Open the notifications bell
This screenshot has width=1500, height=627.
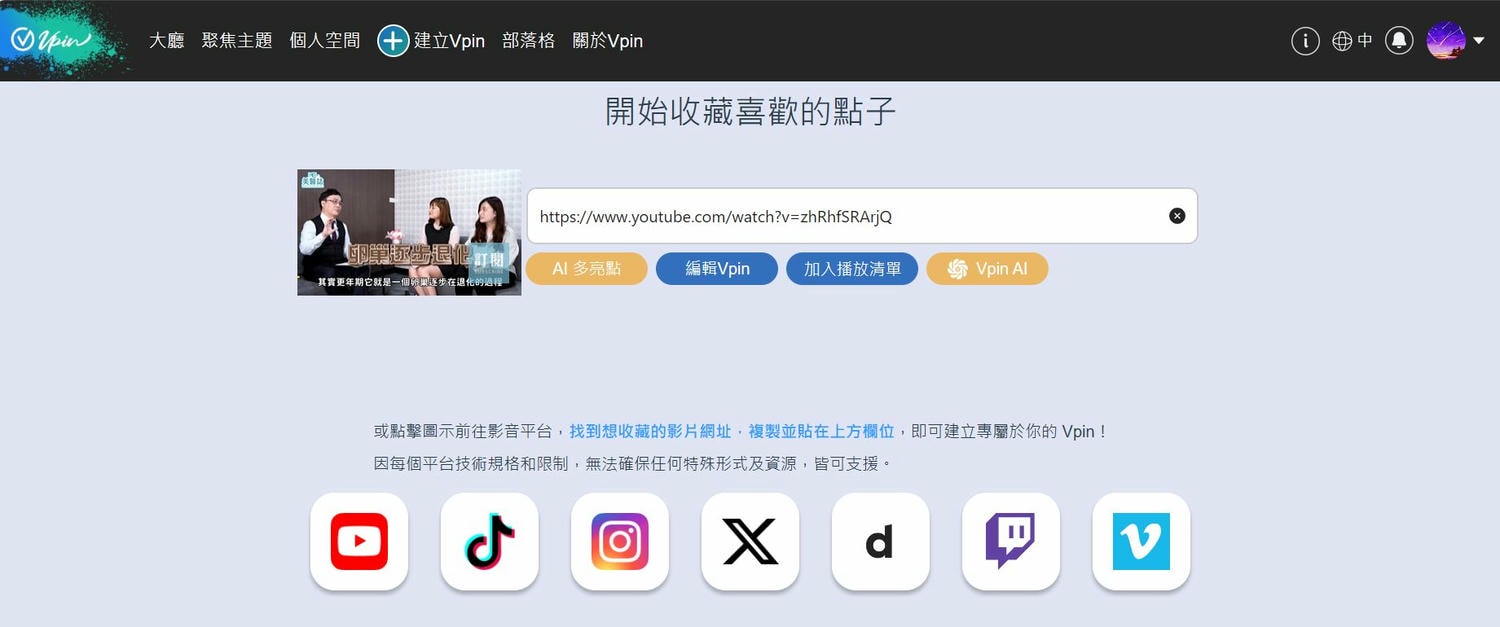pyautogui.click(x=1399, y=41)
